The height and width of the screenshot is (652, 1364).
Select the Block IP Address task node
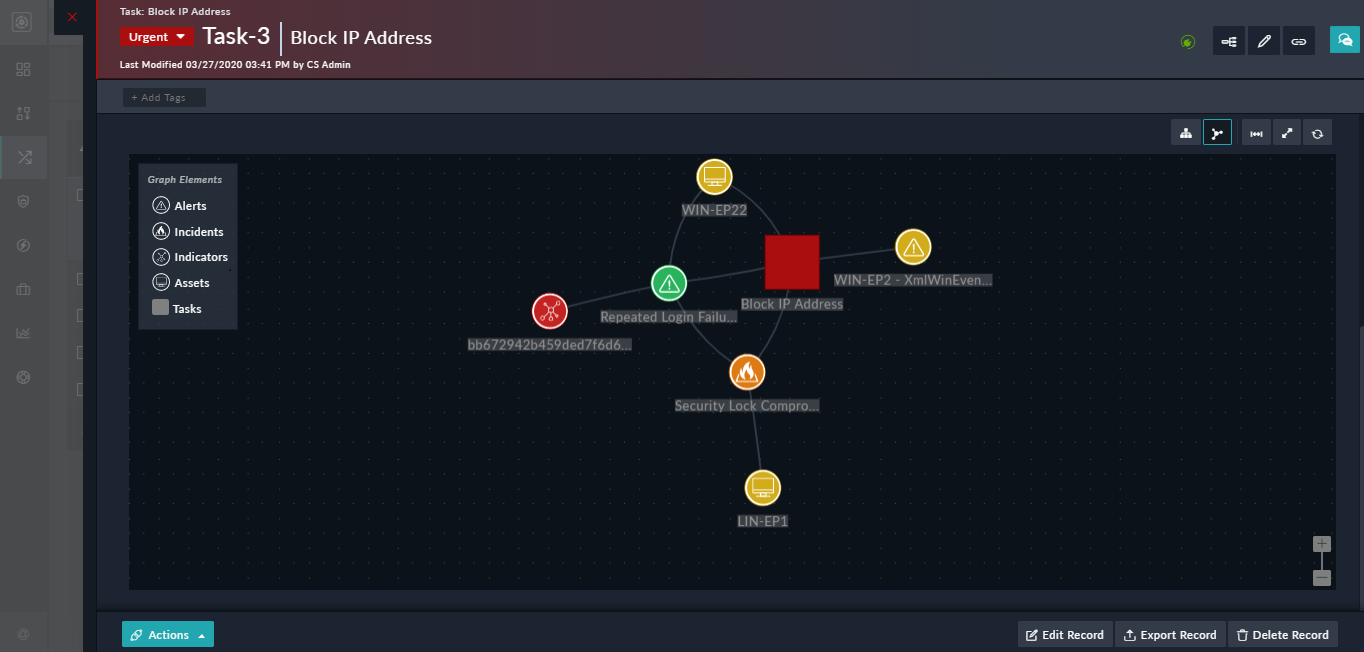(792, 261)
